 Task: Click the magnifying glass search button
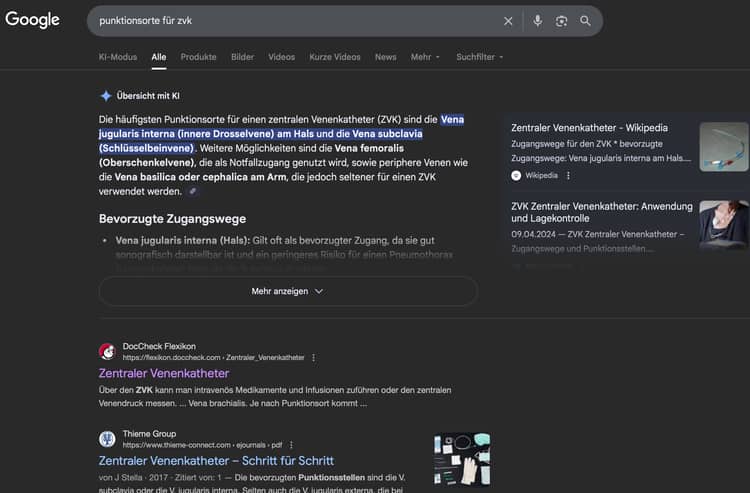[586, 21]
